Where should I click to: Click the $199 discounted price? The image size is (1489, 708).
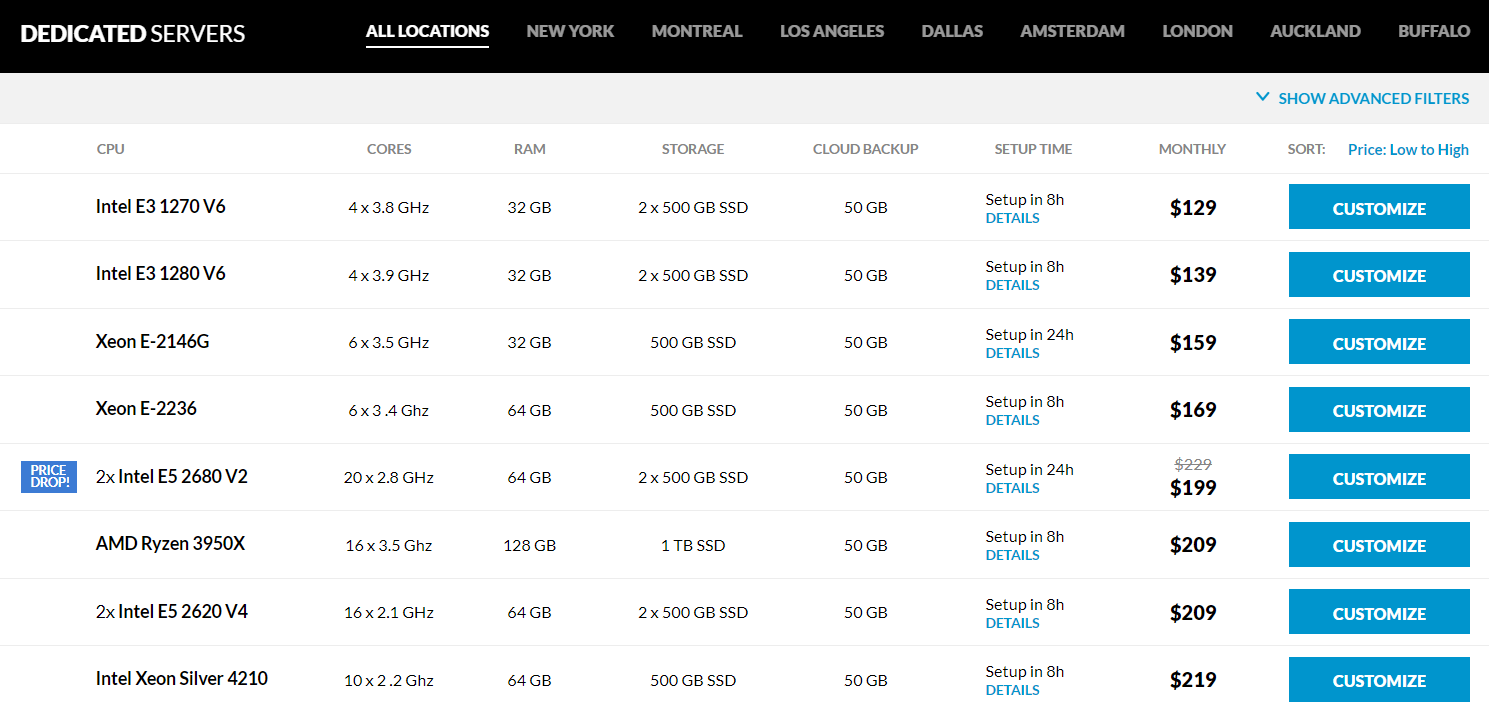click(x=1193, y=488)
